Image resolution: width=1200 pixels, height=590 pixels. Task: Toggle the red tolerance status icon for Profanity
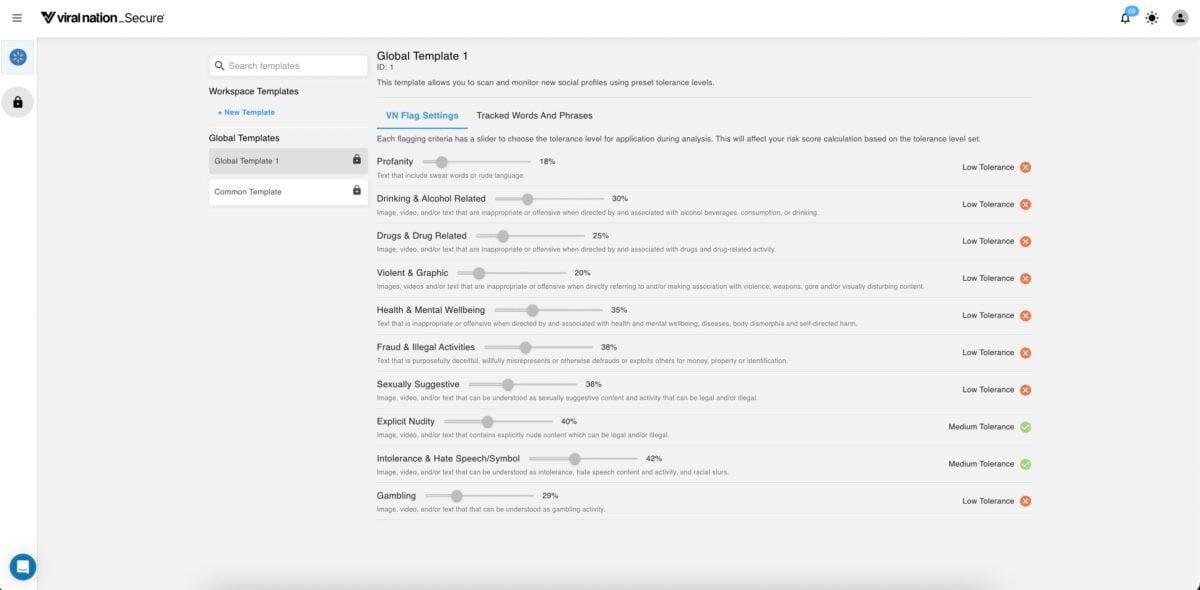(1024, 166)
